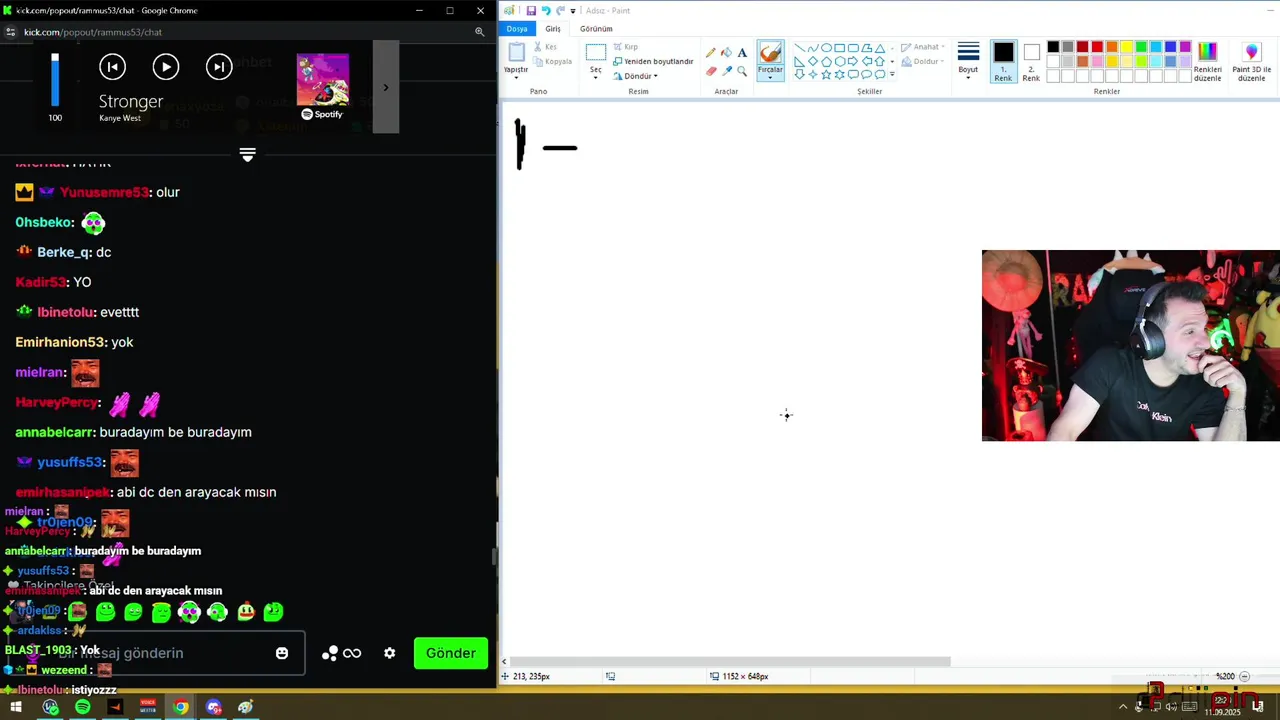Show hidden system tray icons arrow
This screenshot has width=1280, height=720.
point(1123,707)
